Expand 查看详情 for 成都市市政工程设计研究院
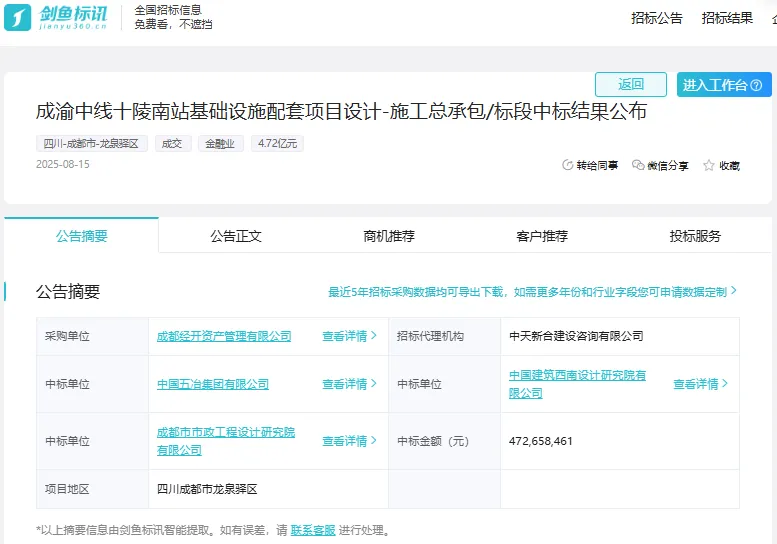This screenshot has width=777, height=544. (x=349, y=441)
